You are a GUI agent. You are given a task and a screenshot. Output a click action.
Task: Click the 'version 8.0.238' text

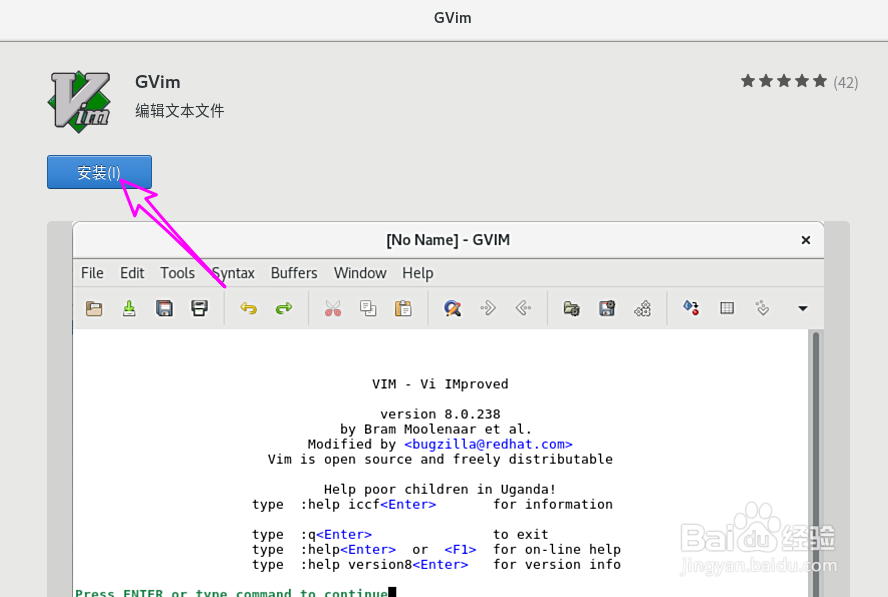[440, 414]
